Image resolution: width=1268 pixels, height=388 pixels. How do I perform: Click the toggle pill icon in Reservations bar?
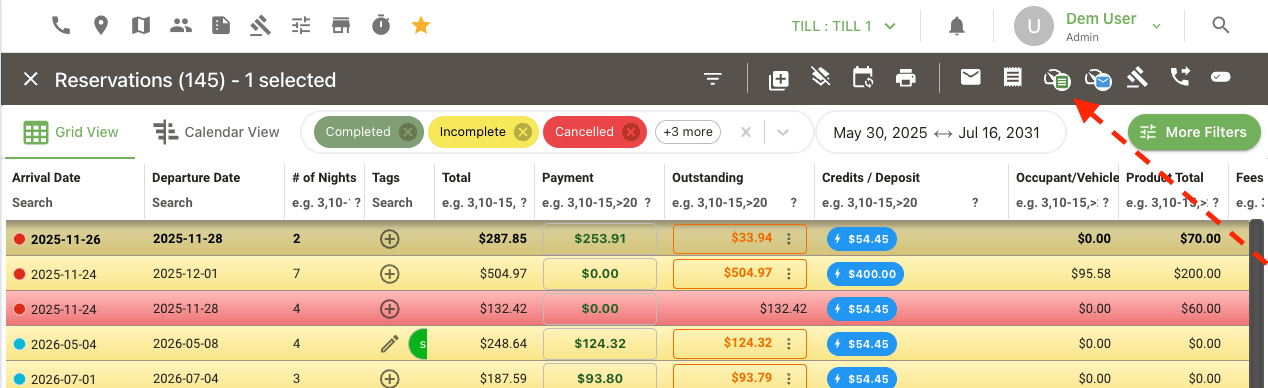pyautogui.click(x=1221, y=76)
